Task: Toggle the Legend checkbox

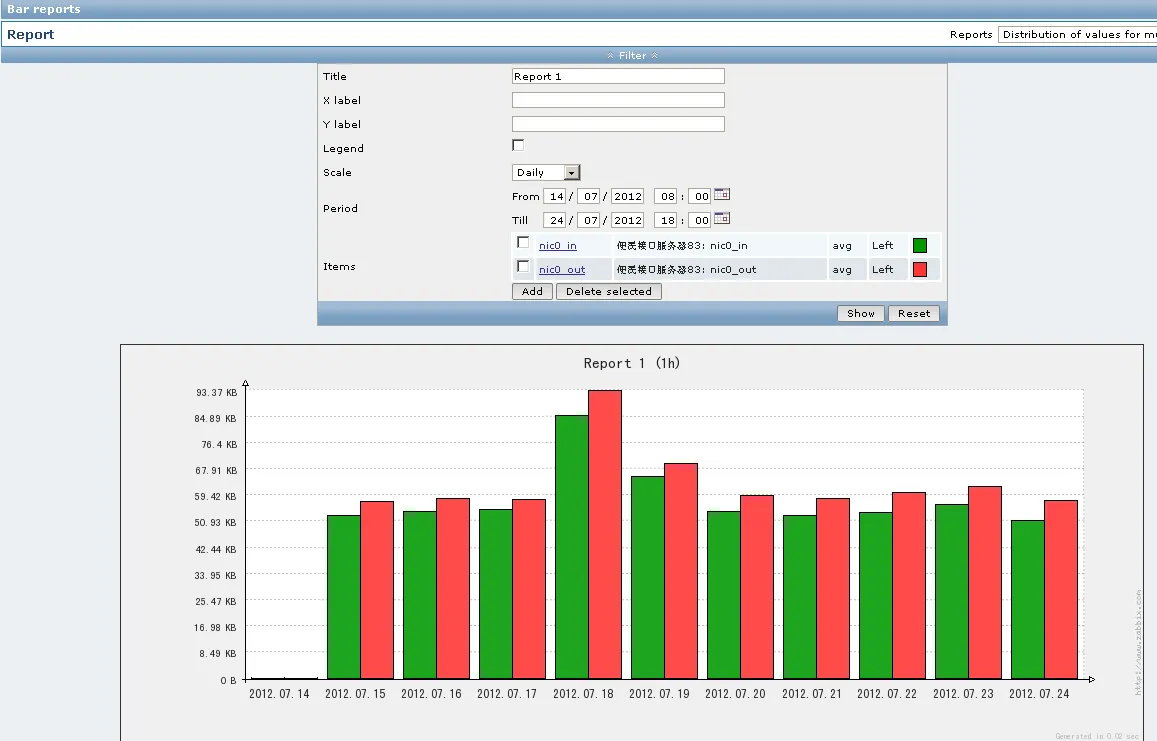Action: (x=518, y=145)
